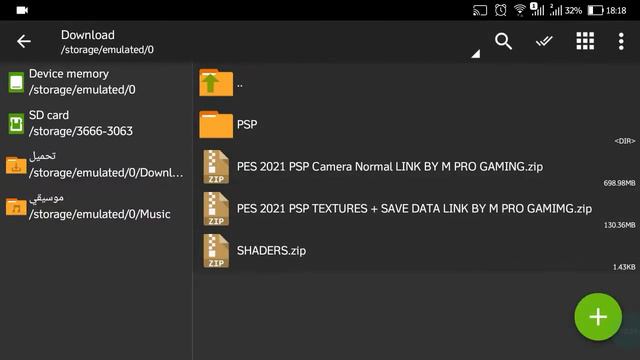Click the music folder bookmark icon
The height and width of the screenshot is (360, 640).
click(16, 207)
